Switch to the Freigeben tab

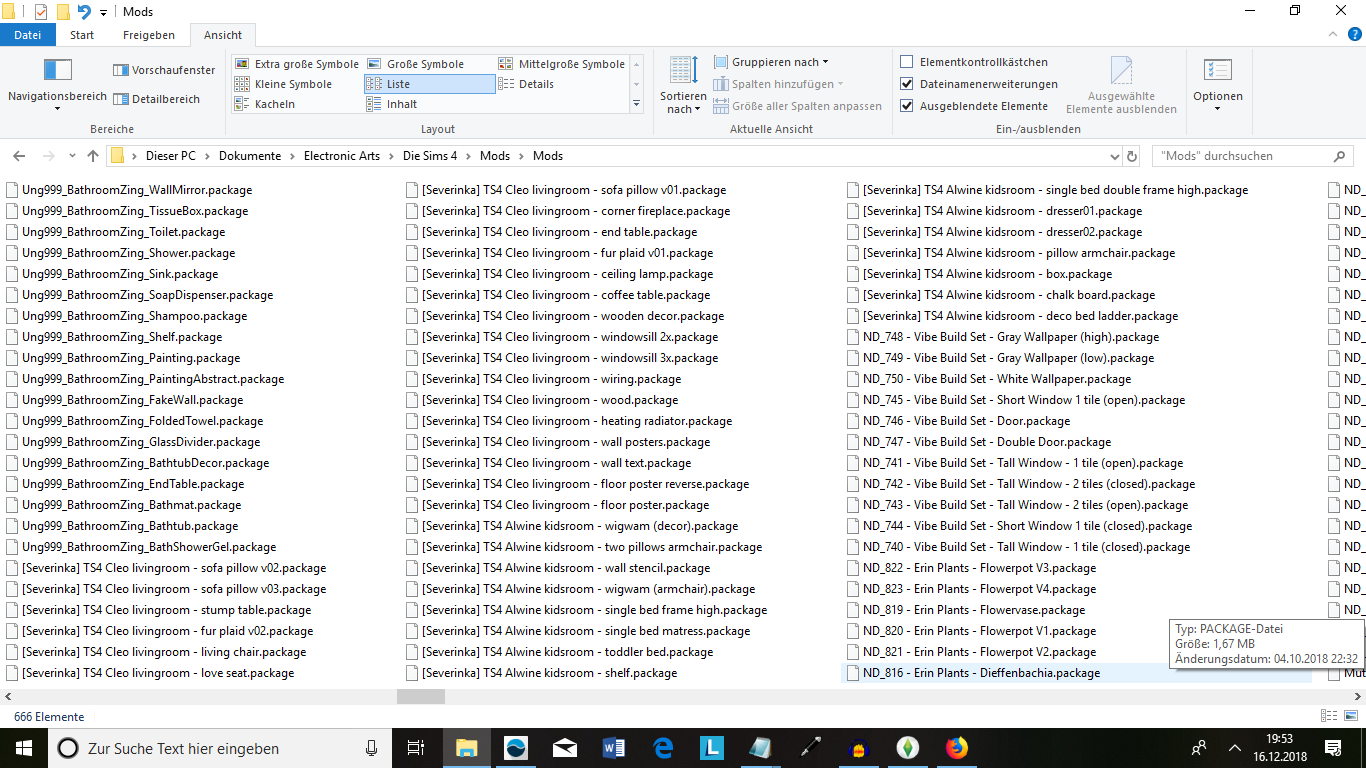pyautogui.click(x=149, y=34)
